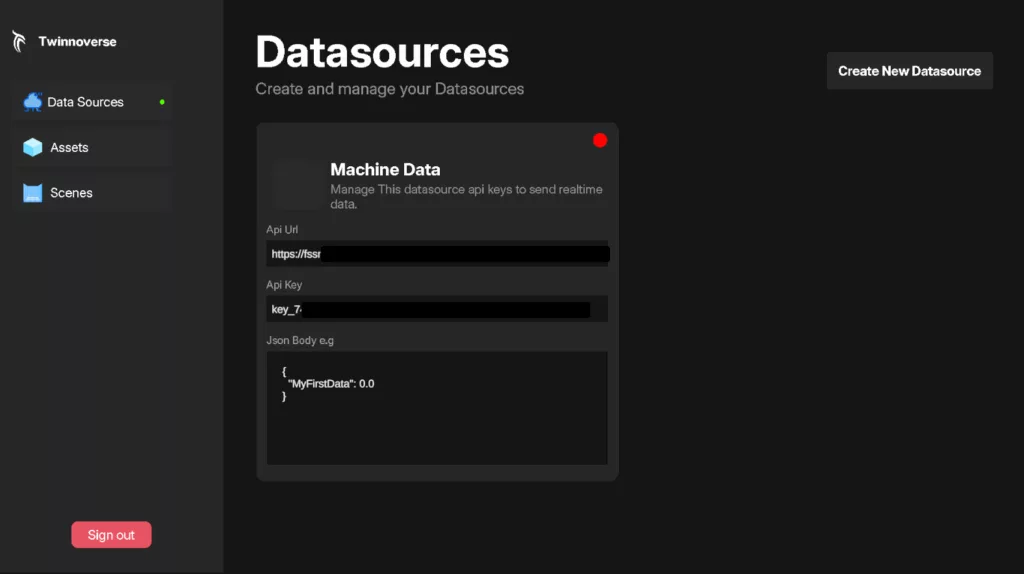1024x574 pixels.
Task: Click the Api Key label
Action: 284,285
